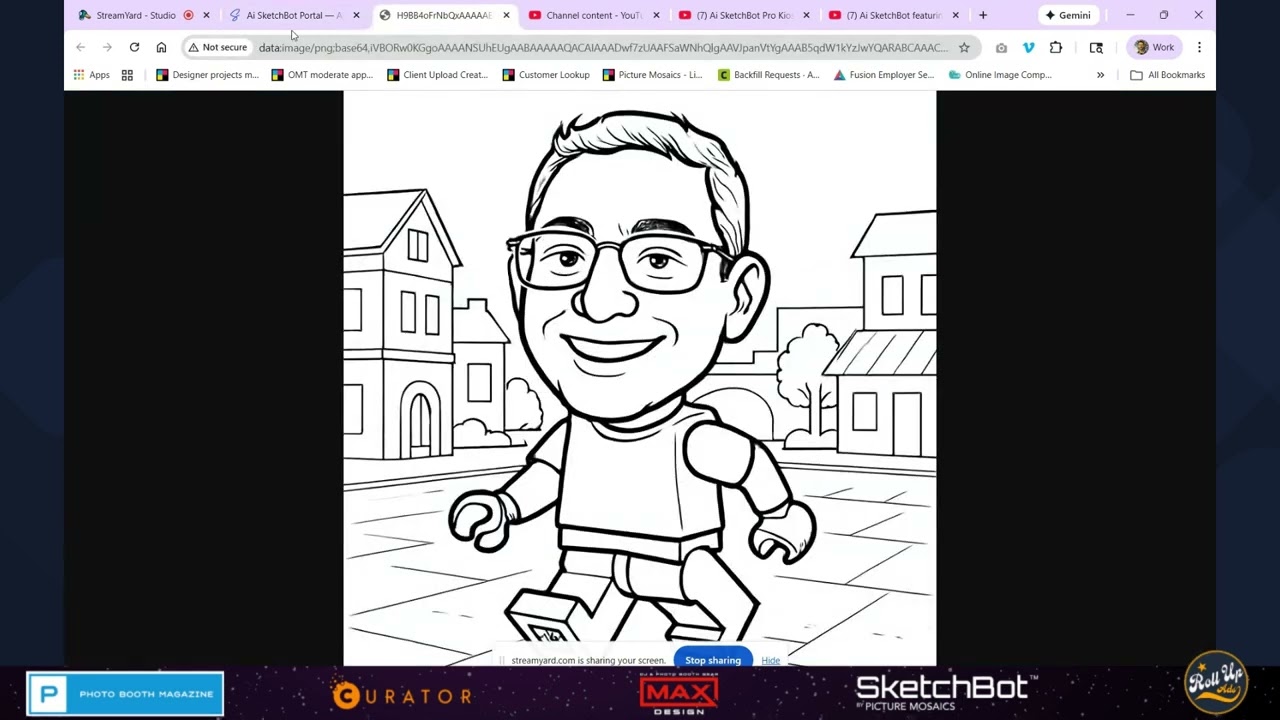Expand the hidden bookmarks chevron
This screenshot has width=1280, height=720.
1100,75
